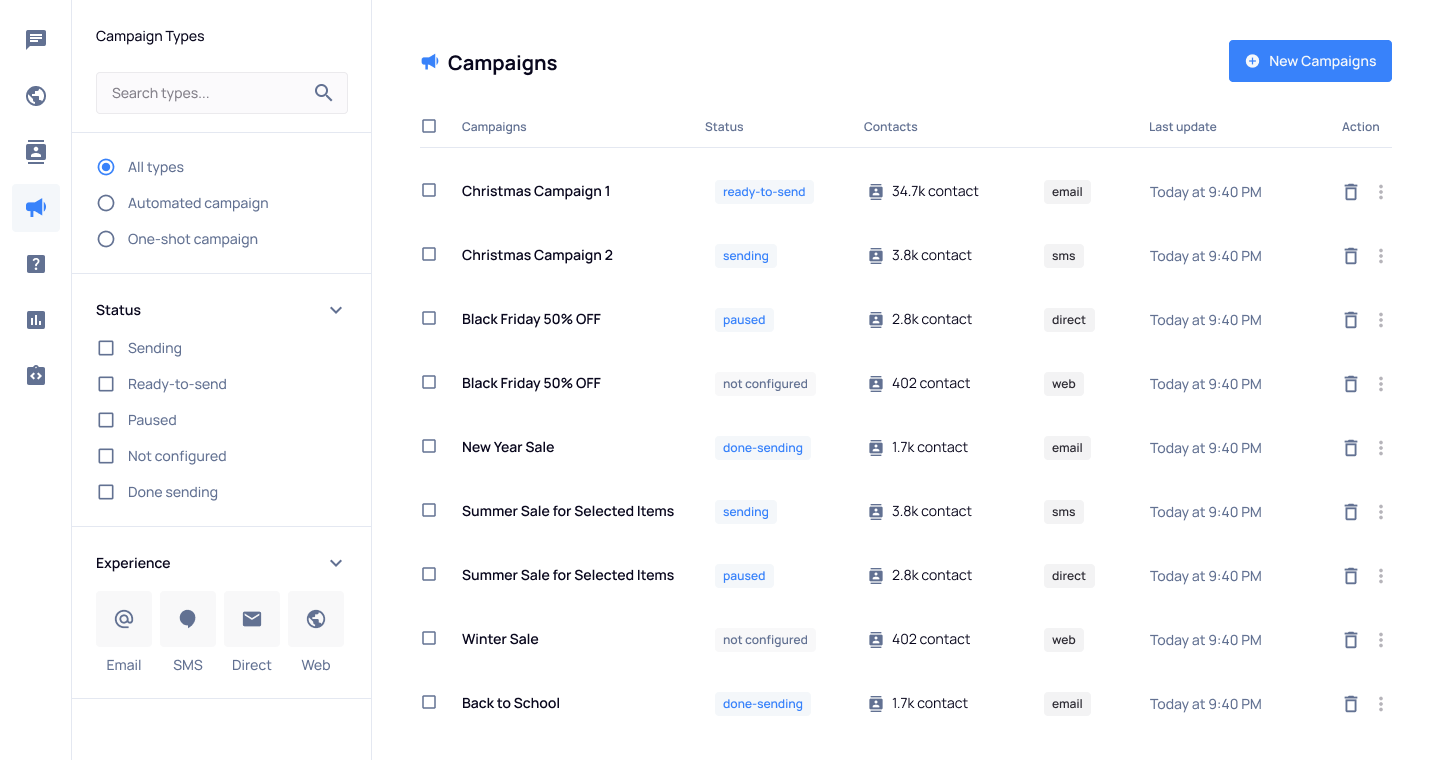Screen dimensions: 1440x760
Task: Open the contacts sidebar icon
Action: pyautogui.click(x=36, y=152)
